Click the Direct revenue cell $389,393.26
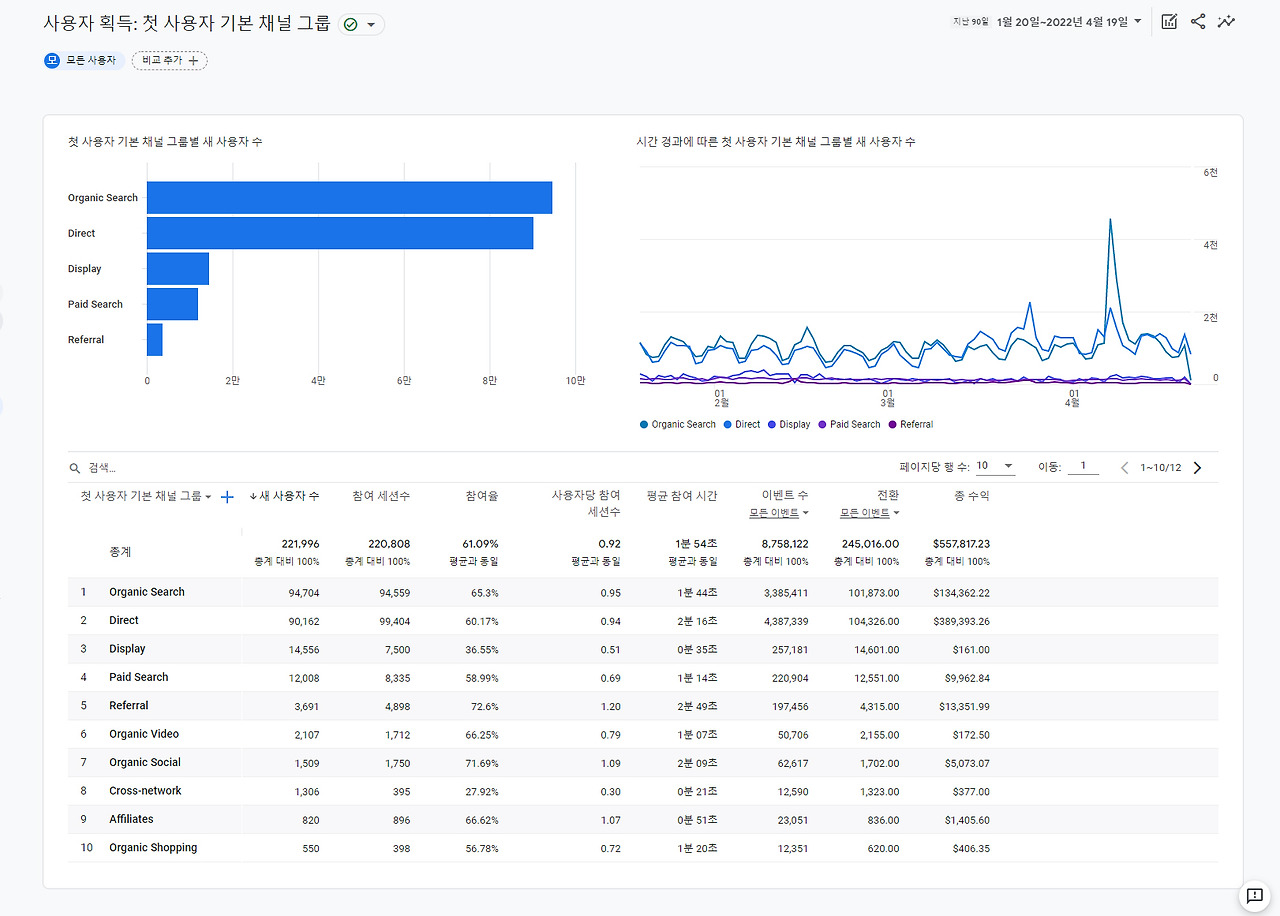 click(x=961, y=621)
